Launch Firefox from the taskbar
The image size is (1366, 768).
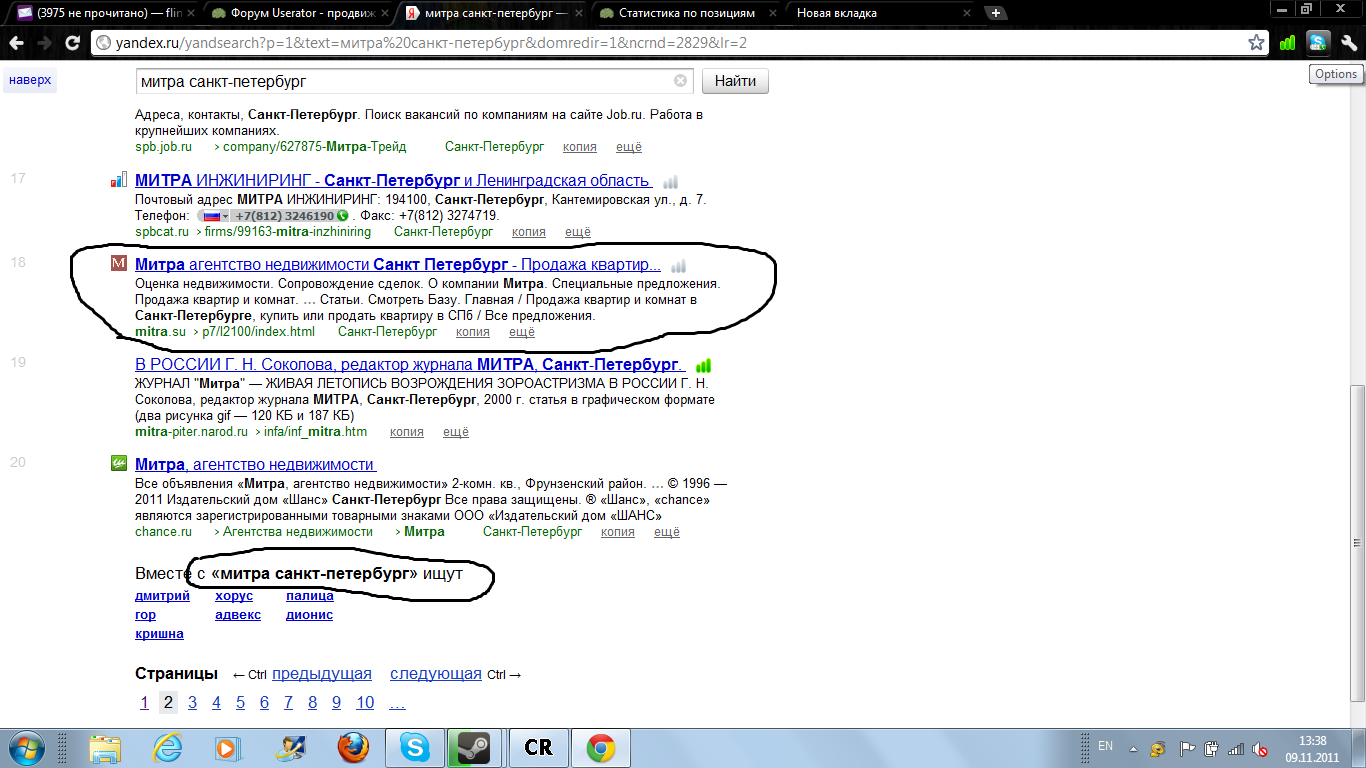[353, 747]
